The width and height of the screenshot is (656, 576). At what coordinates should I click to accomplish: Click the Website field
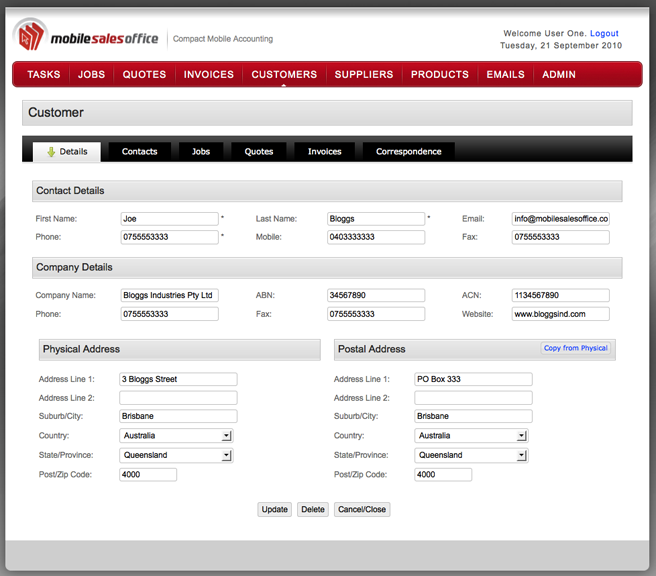560,314
